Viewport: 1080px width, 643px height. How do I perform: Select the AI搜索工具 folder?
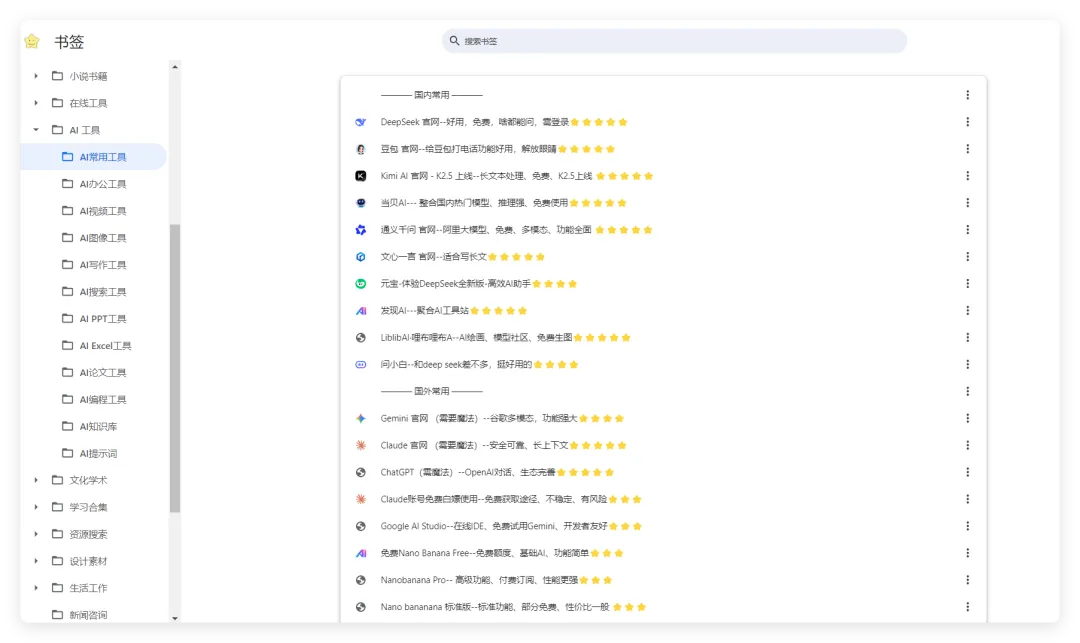(x=94, y=291)
